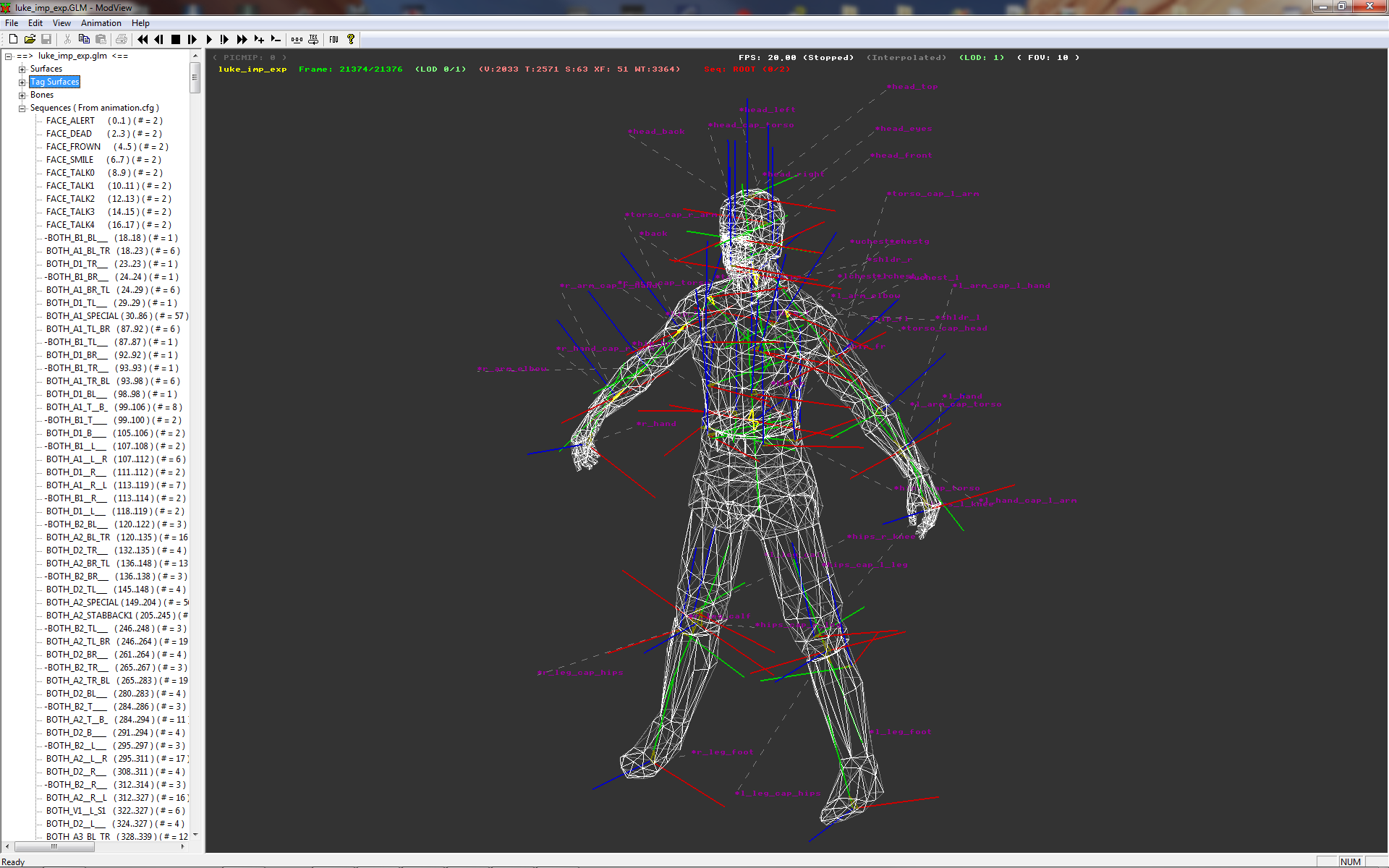Click tree panel scroll-down arrow
Image resolution: width=1389 pixels, height=868 pixels.
(x=195, y=835)
